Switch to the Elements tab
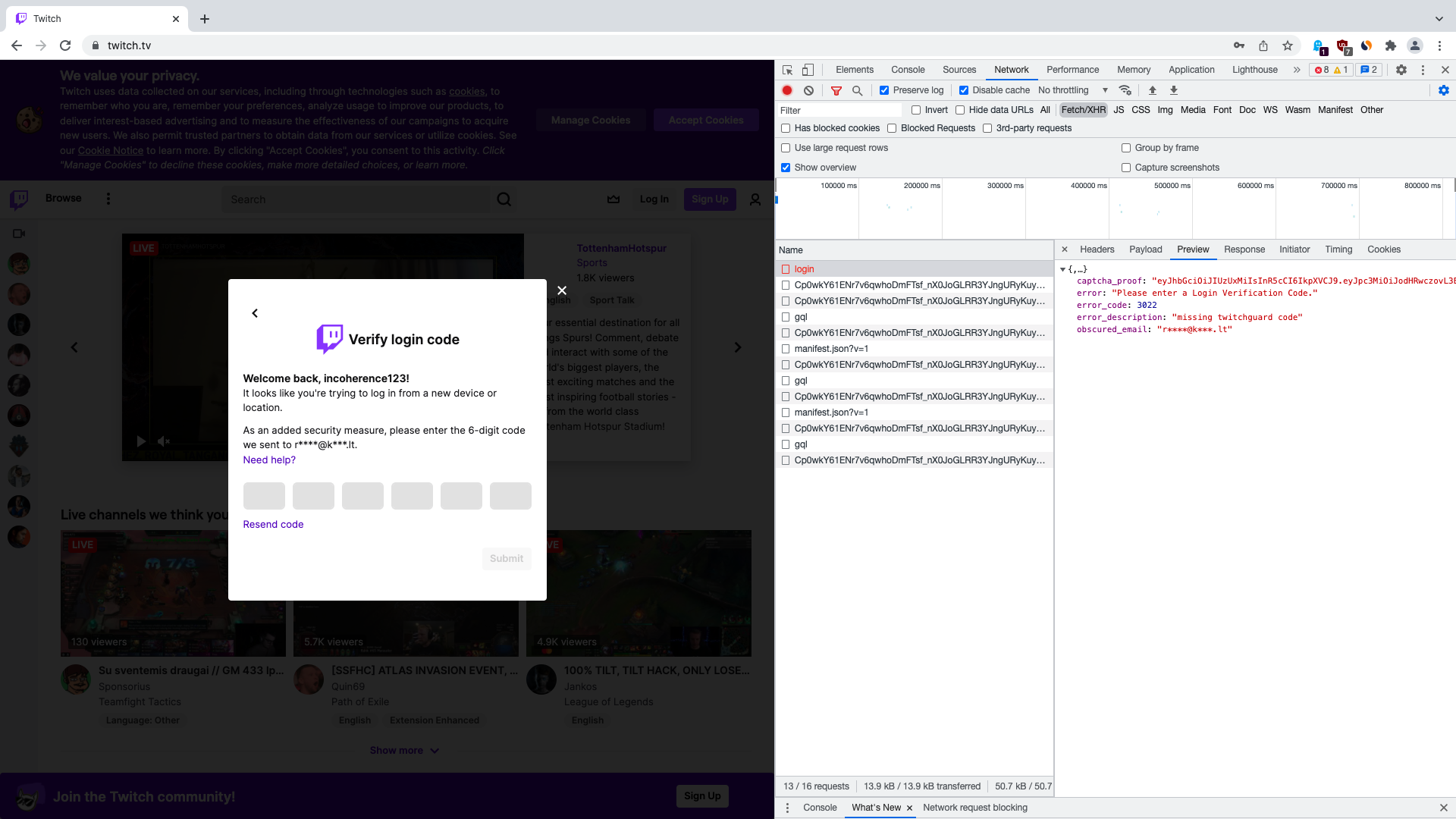1456x819 pixels. pyautogui.click(x=855, y=70)
